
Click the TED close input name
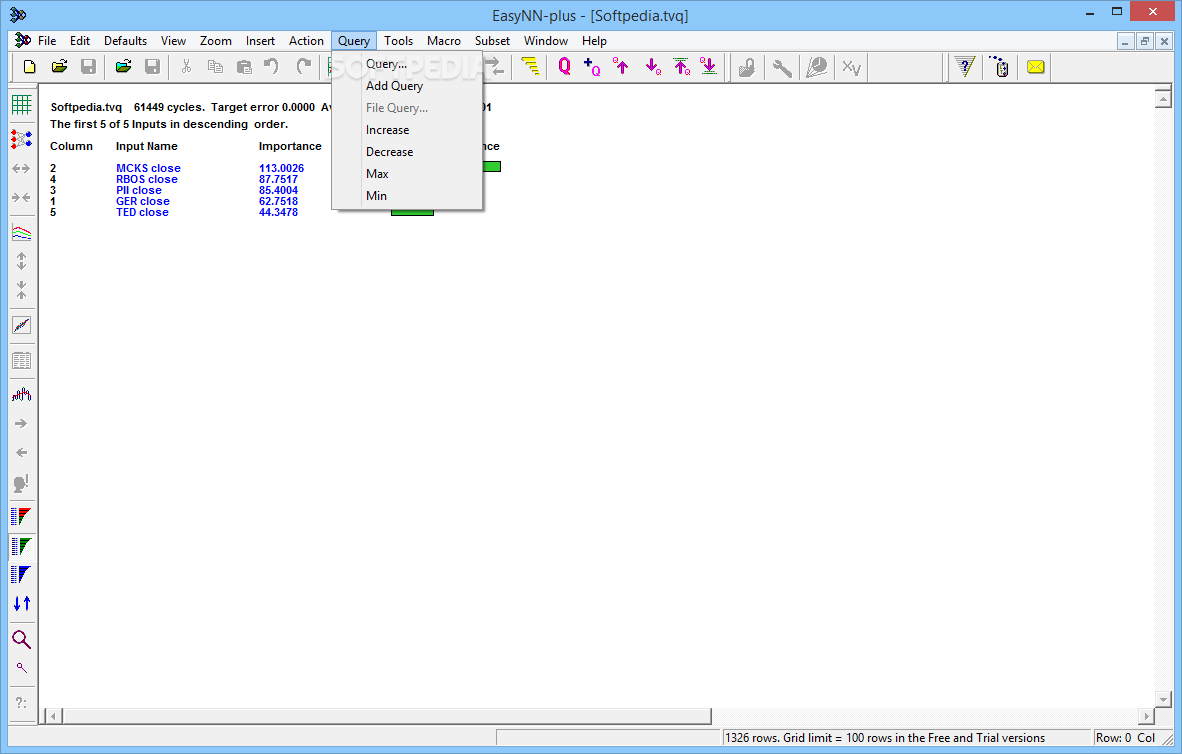click(x=142, y=213)
